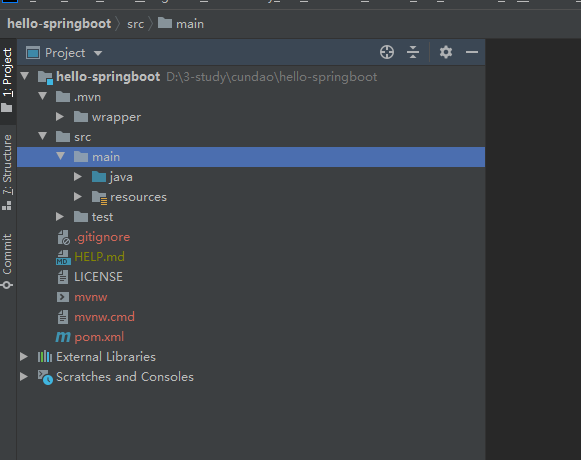This screenshot has height=460, width=581.
Task: Select the .mvn folder
Action: coord(87,97)
